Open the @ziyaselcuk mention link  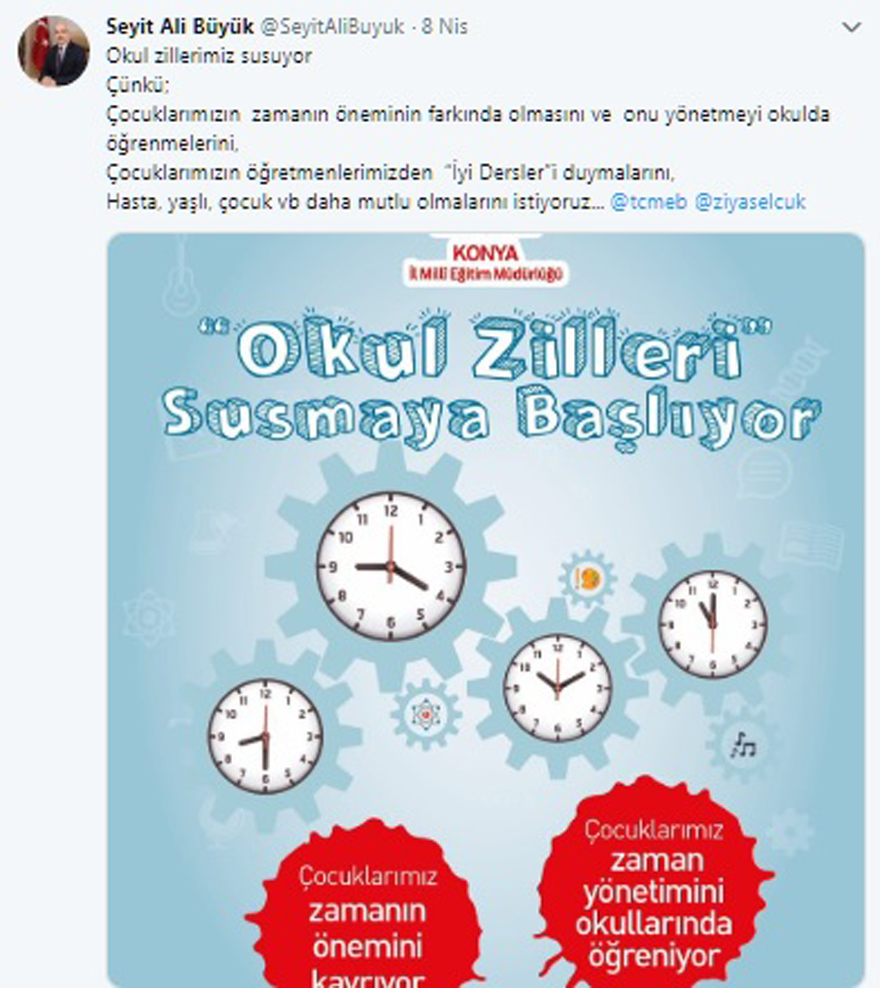(750, 202)
